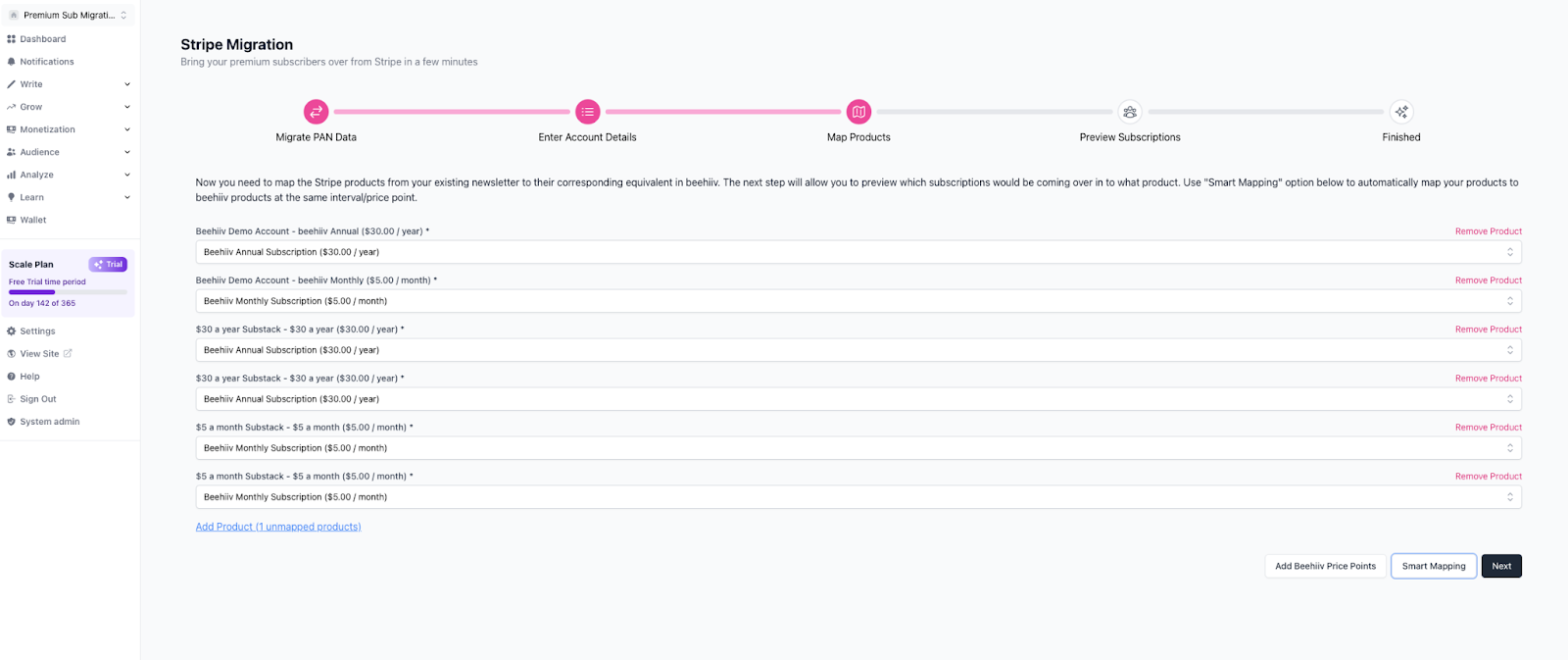Click the Audience people icon
1568x660 pixels.
[11, 152]
